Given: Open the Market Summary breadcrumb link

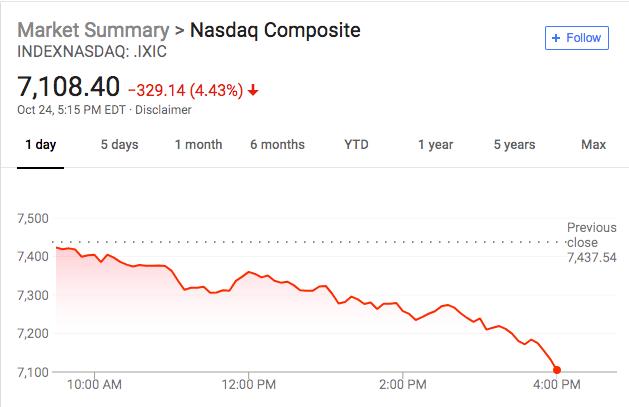Looking at the screenshot, I should (93, 29).
